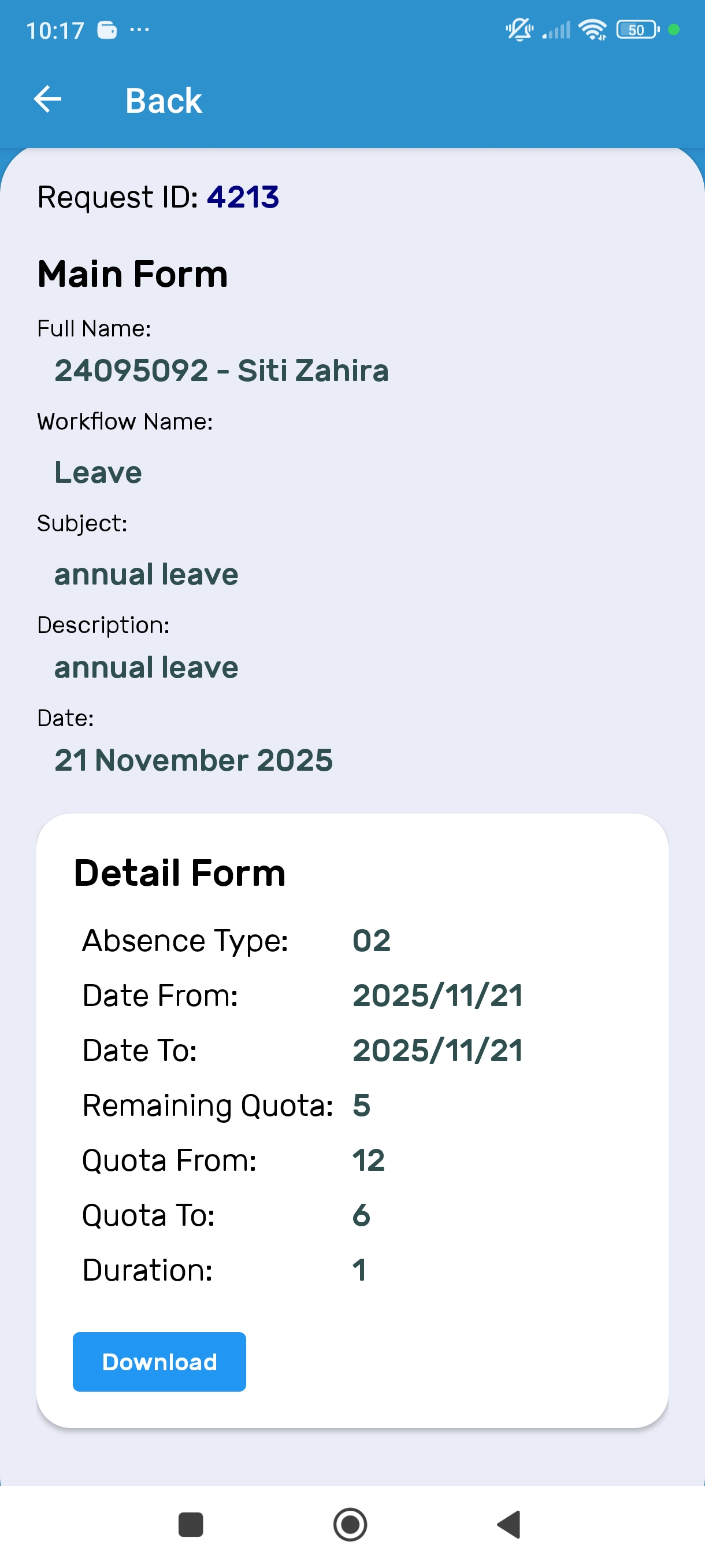Tap the back arrow icon

click(x=47, y=99)
